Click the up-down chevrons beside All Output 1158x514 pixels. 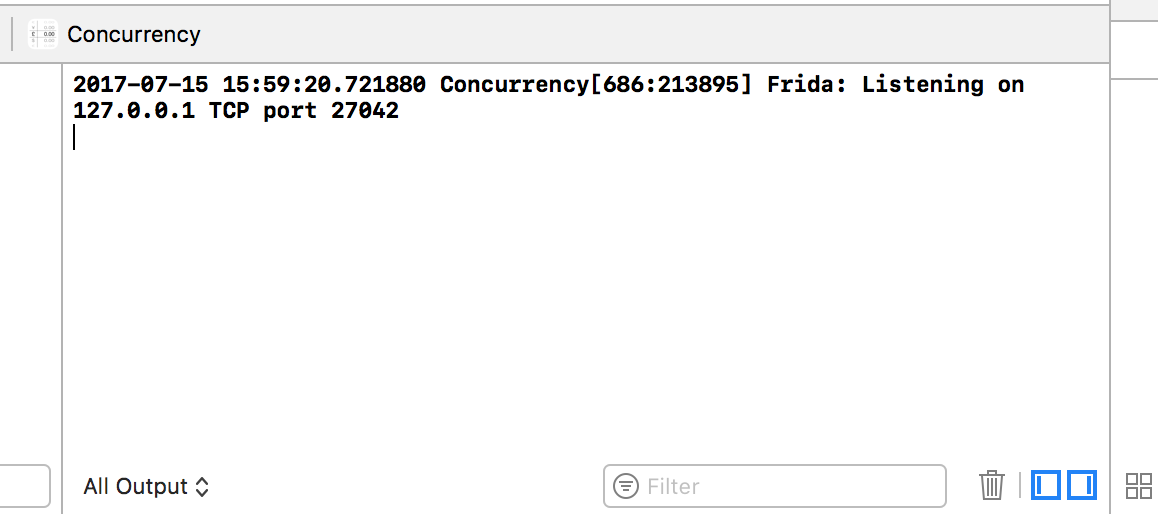pos(202,487)
